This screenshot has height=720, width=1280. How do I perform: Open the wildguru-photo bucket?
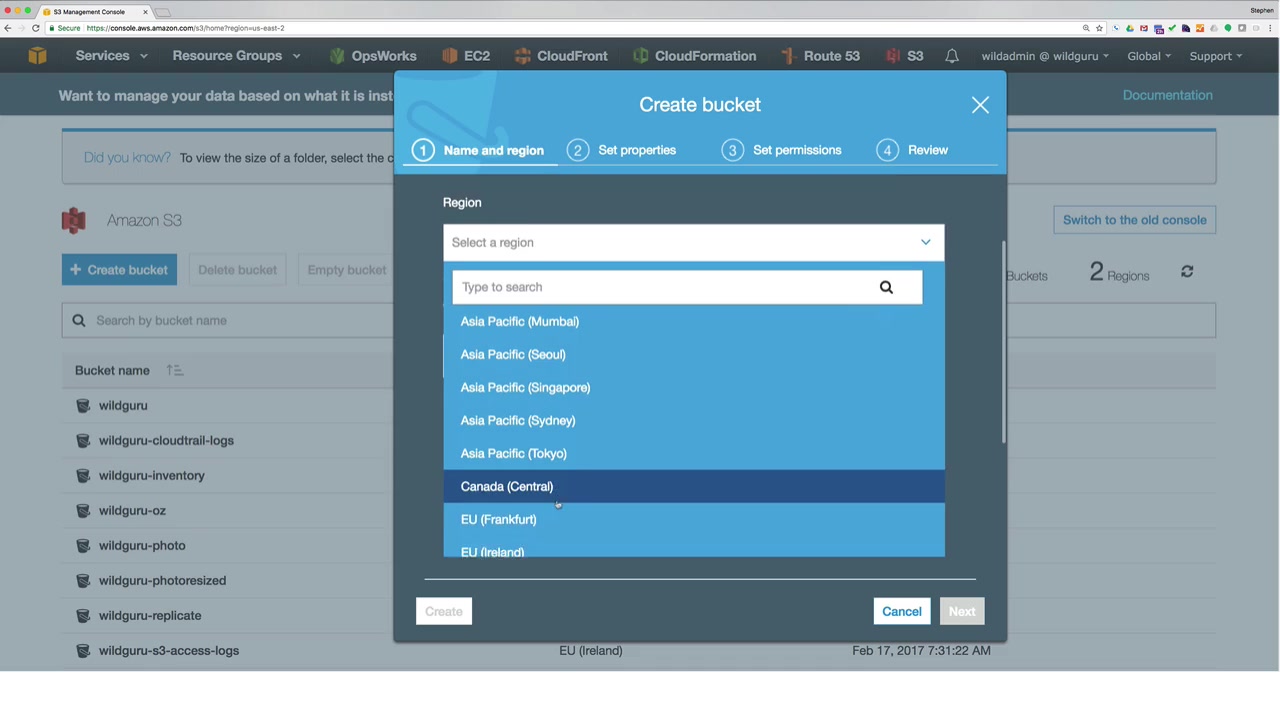point(142,545)
